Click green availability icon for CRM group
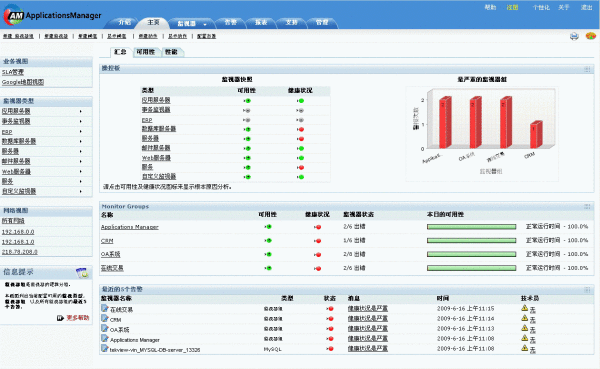This screenshot has width=600, height=369. [268, 240]
